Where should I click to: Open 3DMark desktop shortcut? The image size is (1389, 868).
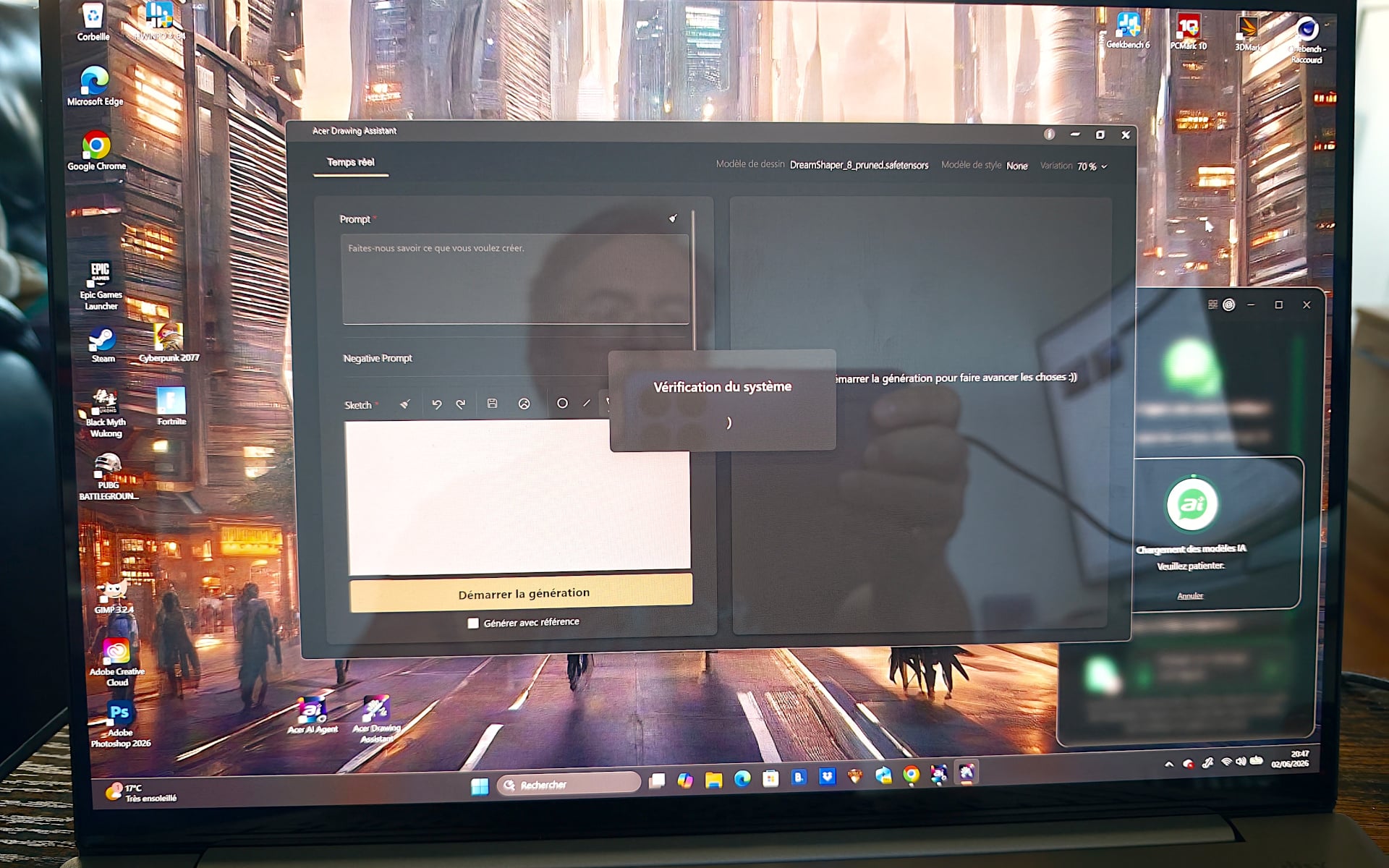tap(1248, 33)
